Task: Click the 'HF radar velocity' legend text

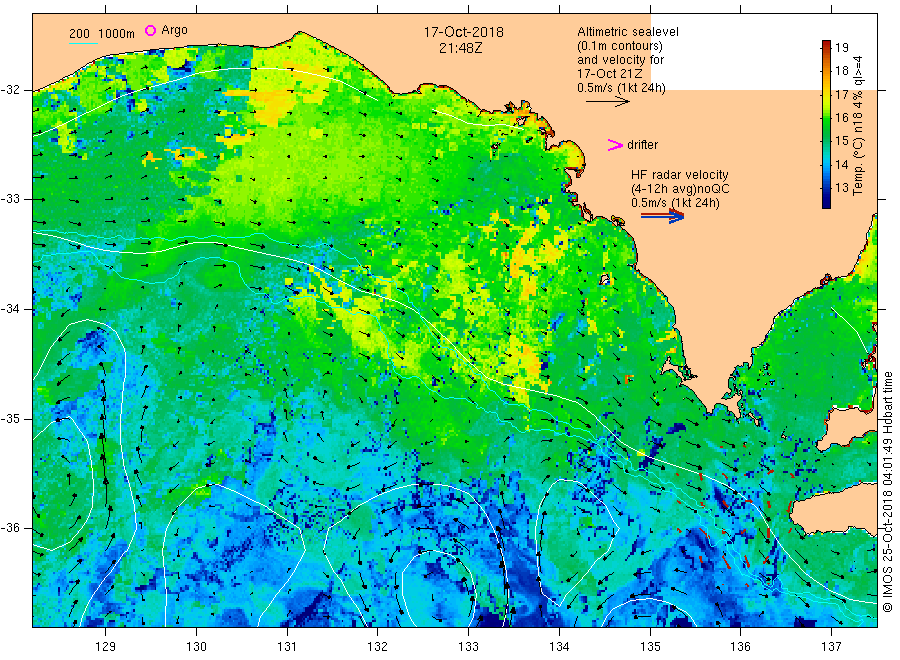Action: 680,174
